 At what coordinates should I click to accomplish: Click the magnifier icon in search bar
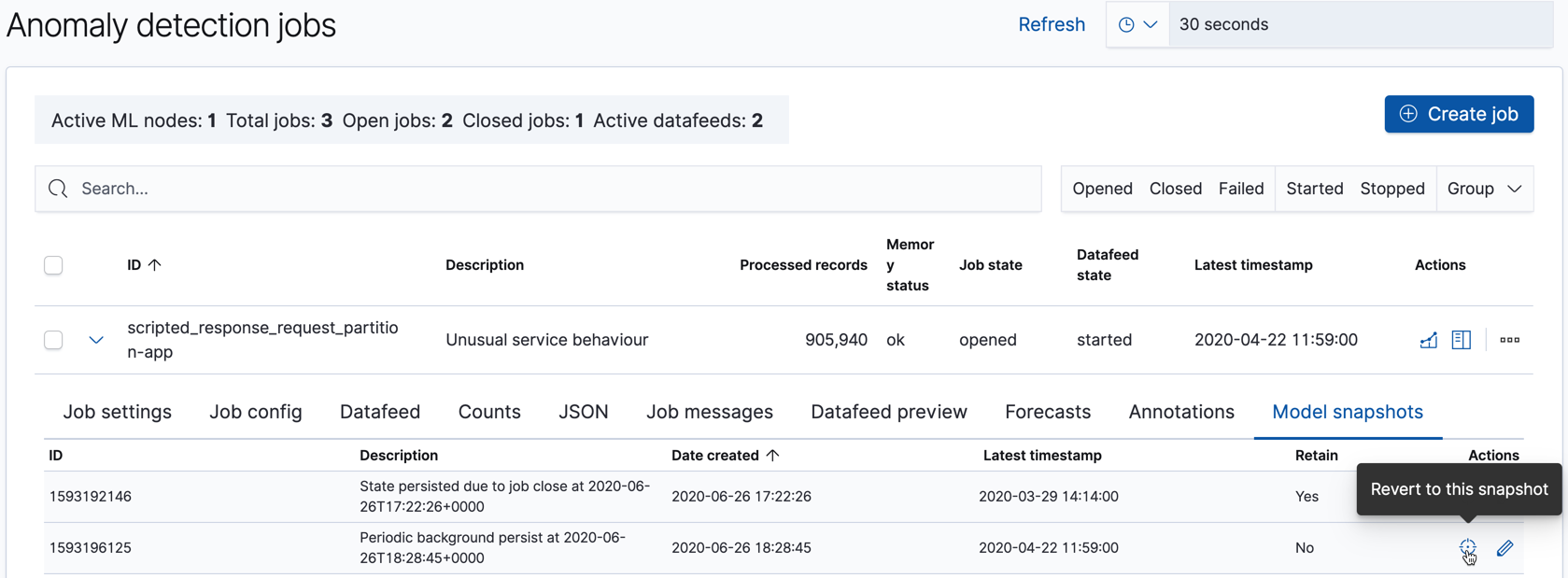[x=58, y=189]
